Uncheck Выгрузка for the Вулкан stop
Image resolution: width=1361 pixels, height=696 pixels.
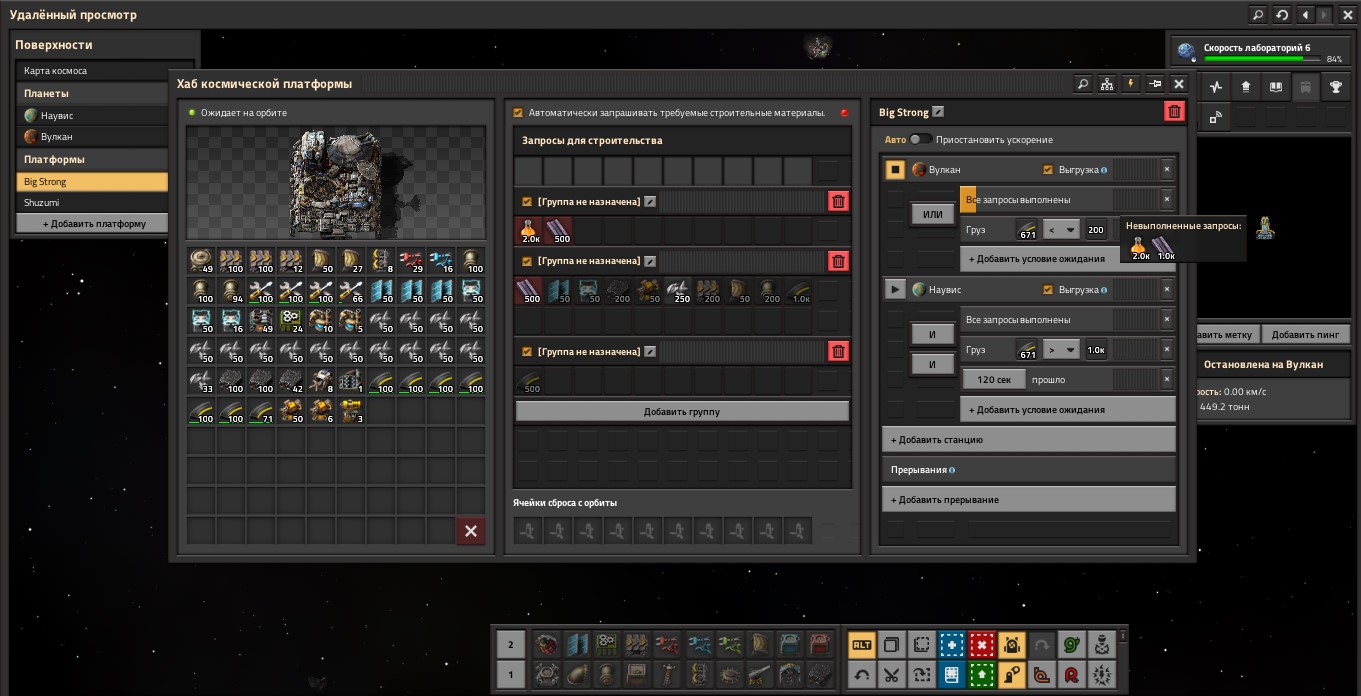[1048, 170]
